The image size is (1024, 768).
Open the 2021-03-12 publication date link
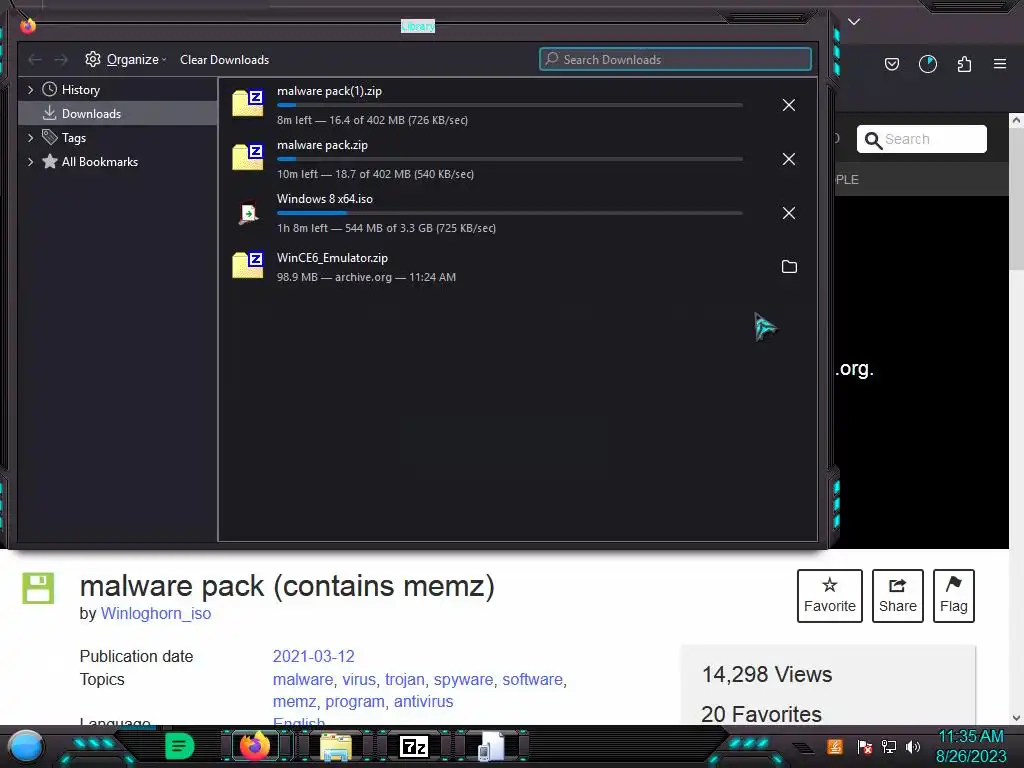click(x=313, y=656)
